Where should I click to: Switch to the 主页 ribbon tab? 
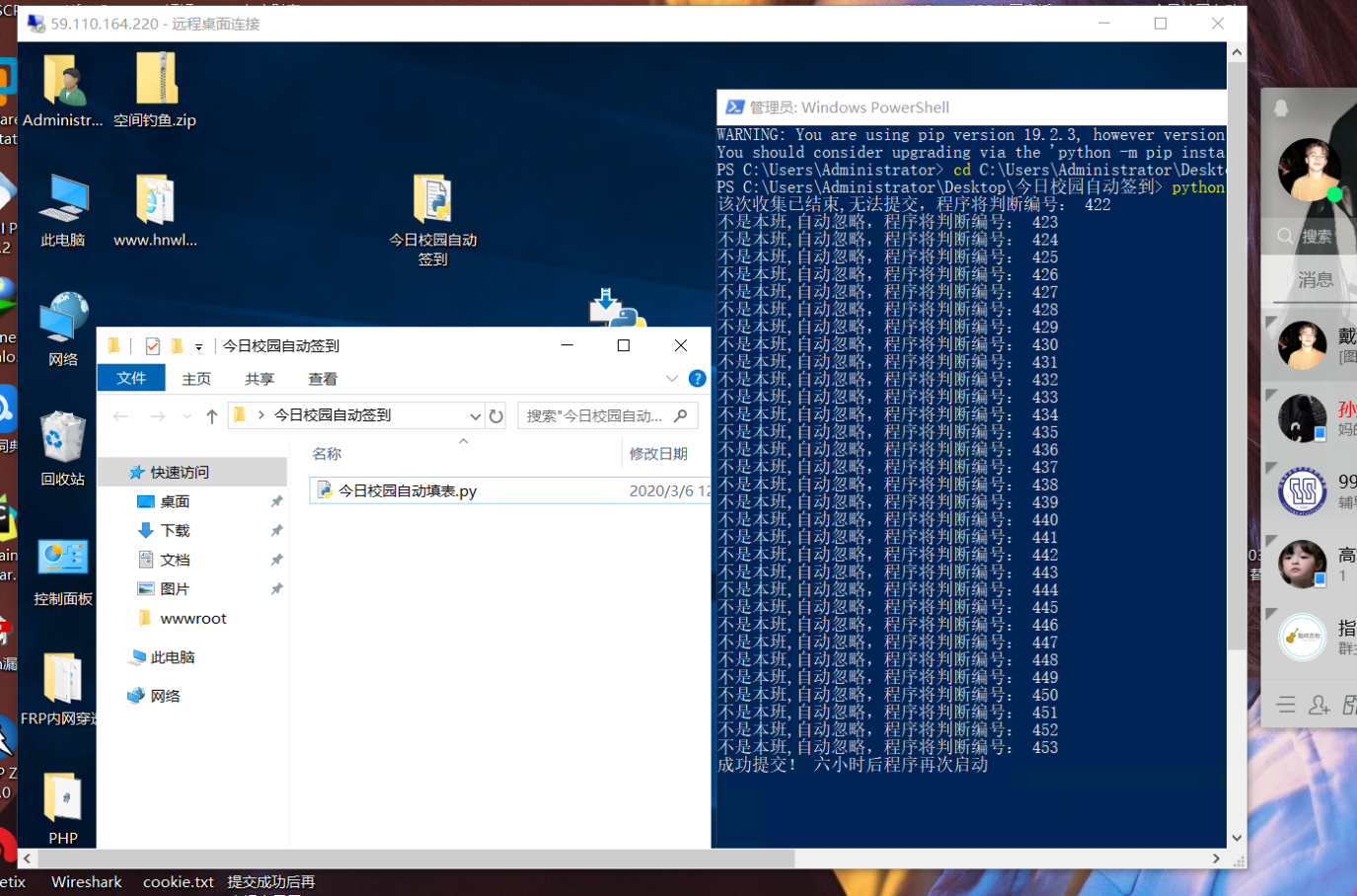point(196,379)
